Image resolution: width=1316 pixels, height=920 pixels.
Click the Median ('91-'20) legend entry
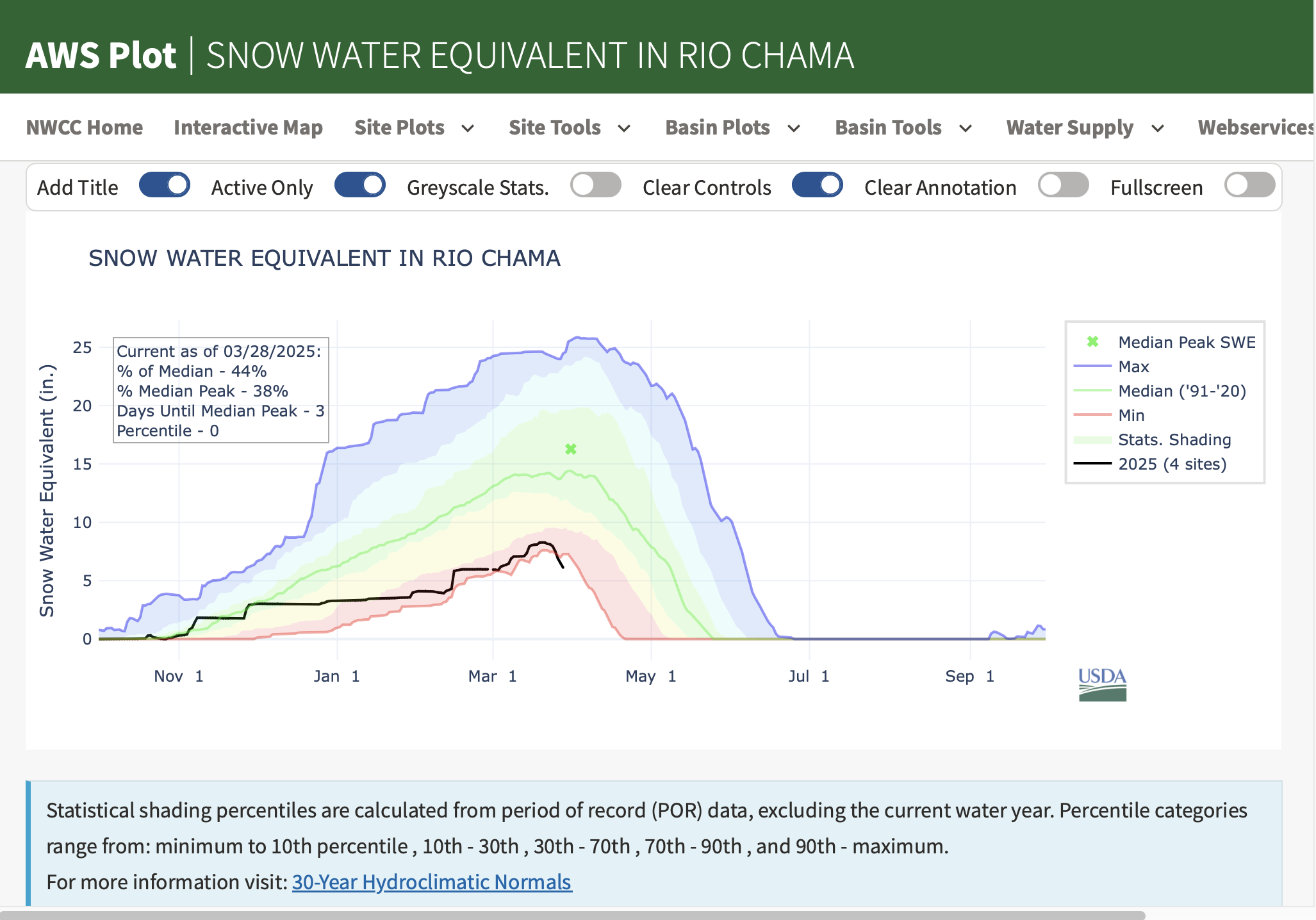1181,391
